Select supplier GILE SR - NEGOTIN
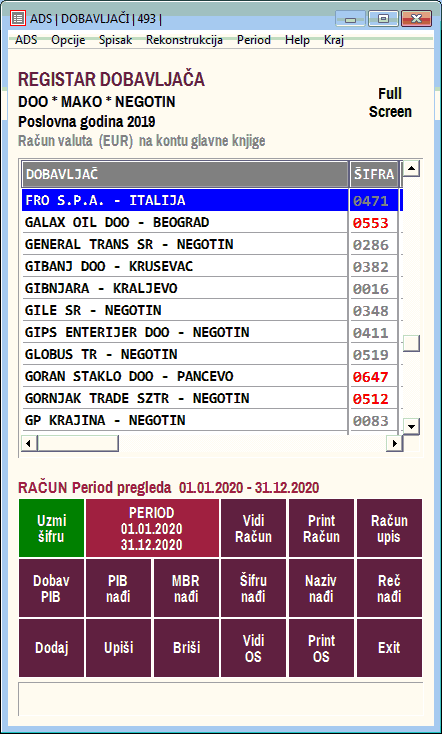The height and width of the screenshot is (734, 442). [185, 310]
